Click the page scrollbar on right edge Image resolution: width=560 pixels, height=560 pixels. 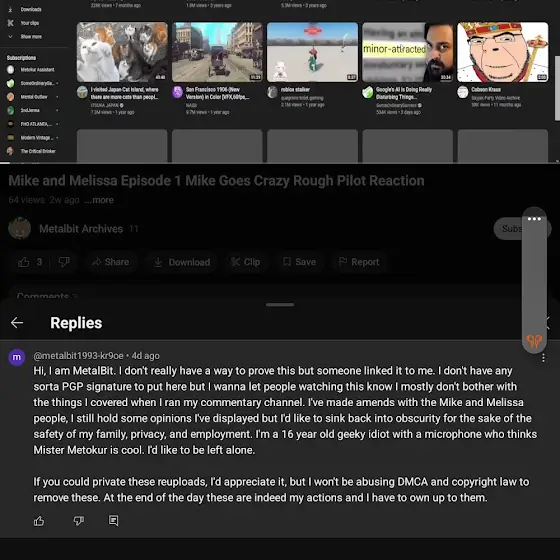point(557,88)
